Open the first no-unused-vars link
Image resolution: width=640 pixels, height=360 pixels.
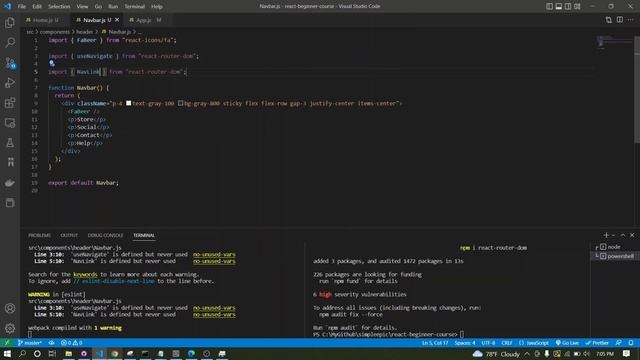click(214, 254)
